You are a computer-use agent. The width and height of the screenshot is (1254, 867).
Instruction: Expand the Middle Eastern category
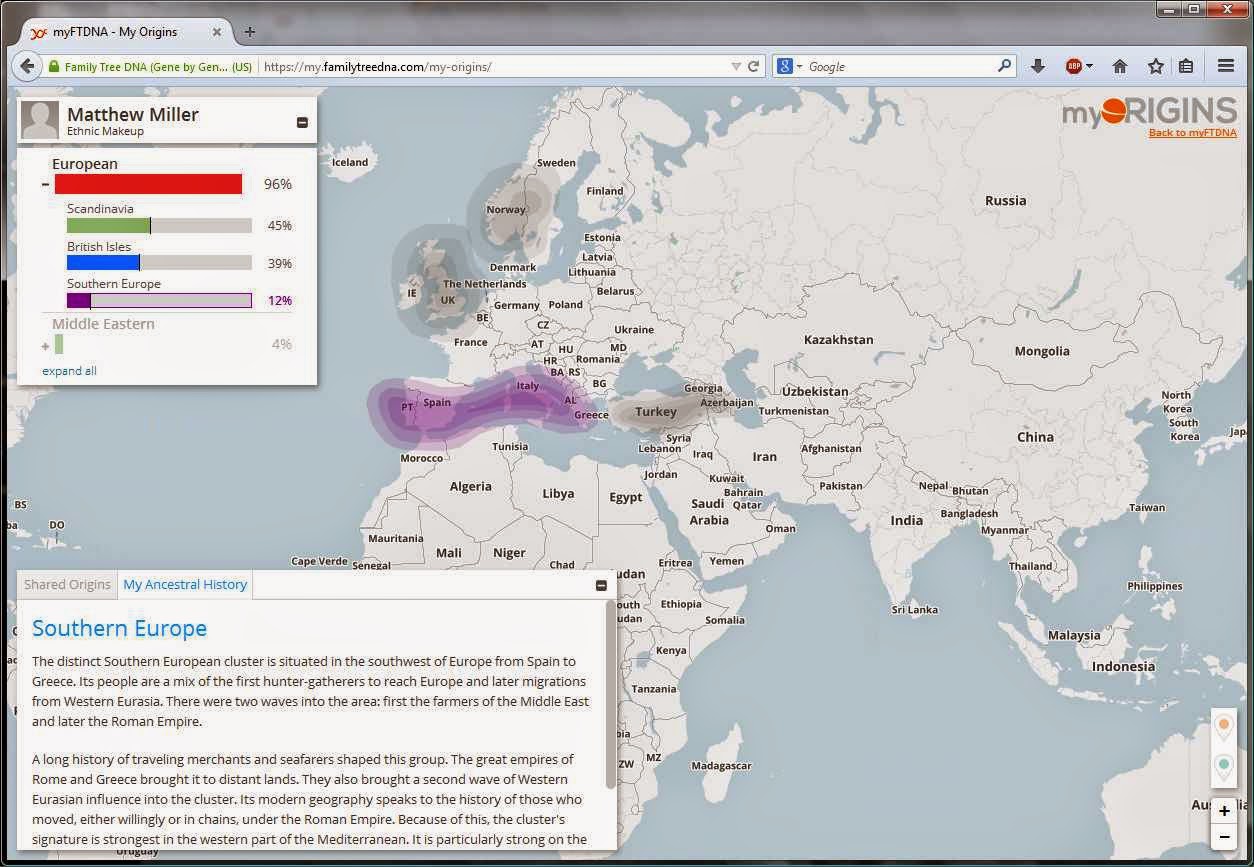(x=44, y=344)
